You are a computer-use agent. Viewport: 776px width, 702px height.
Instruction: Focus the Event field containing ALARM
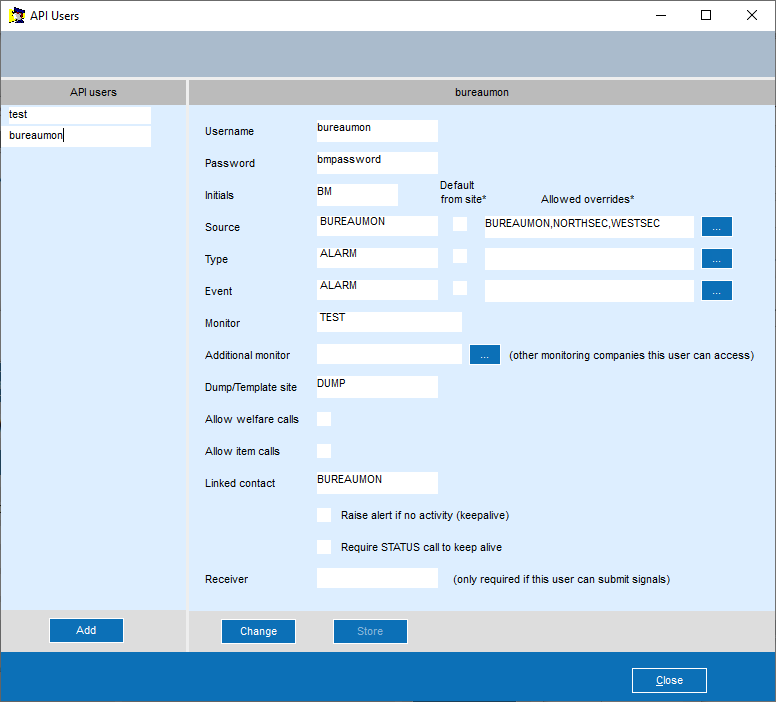click(377, 290)
